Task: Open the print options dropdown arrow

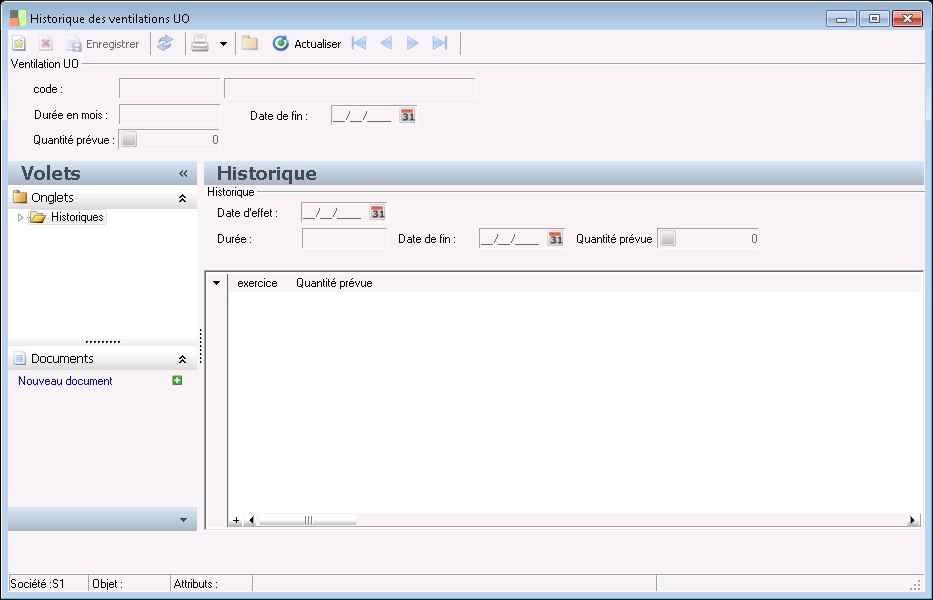Action: [x=223, y=44]
